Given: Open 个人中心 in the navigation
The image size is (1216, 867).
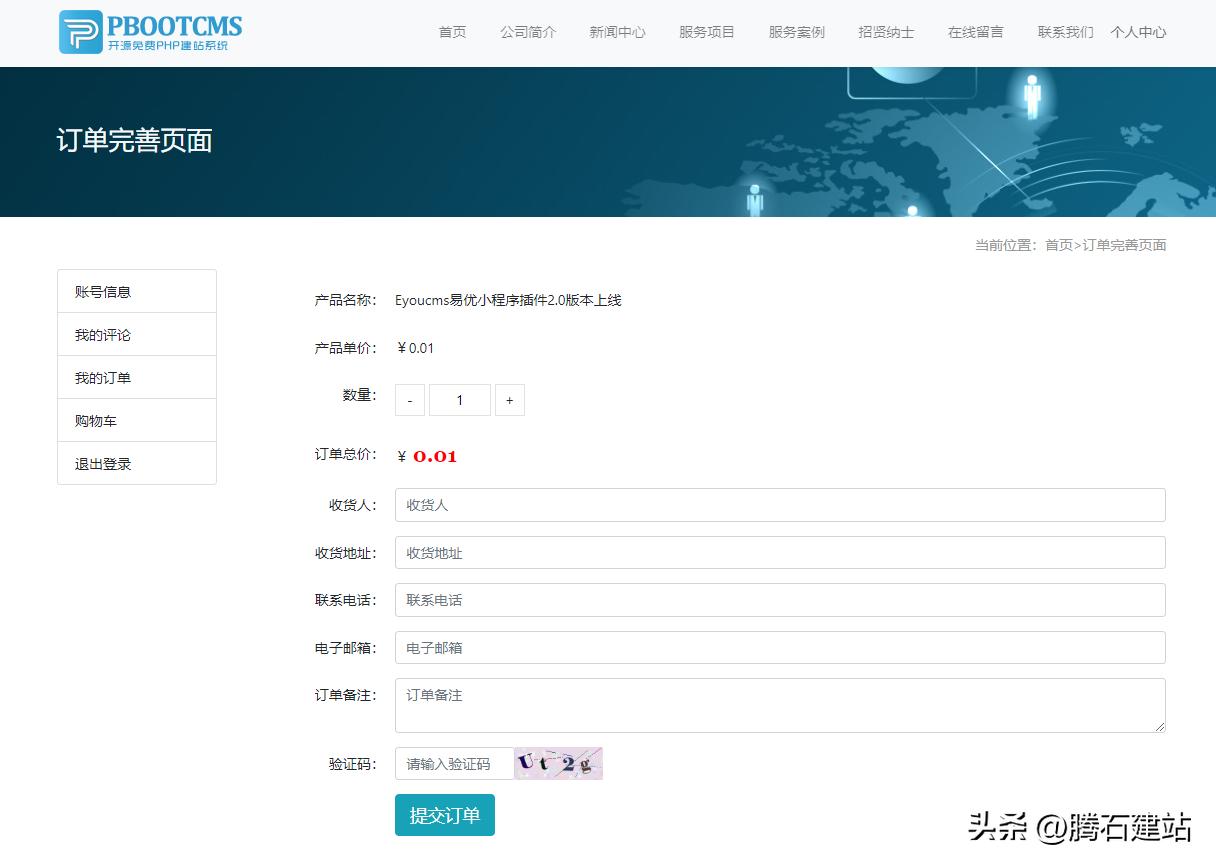Looking at the screenshot, I should pyautogui.click(x=1138, y=32).
